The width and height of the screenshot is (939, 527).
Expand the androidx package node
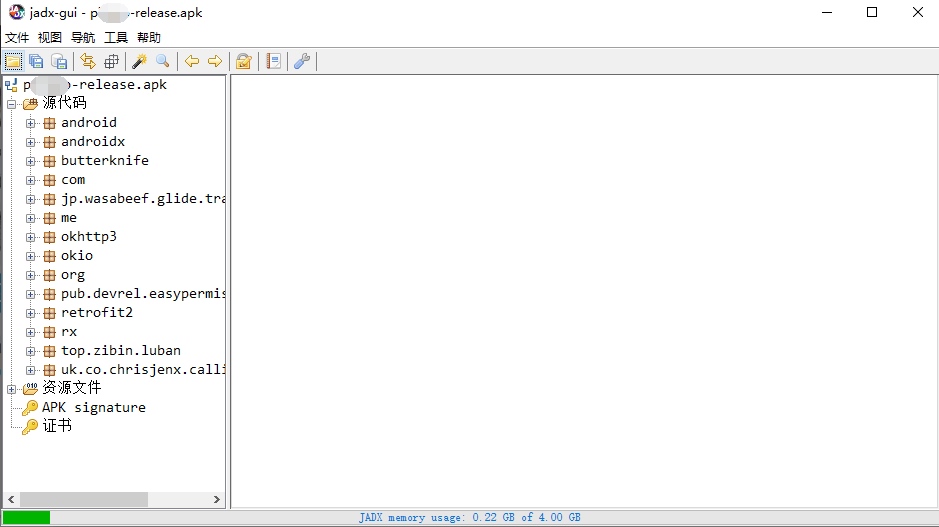click(31, 143)
